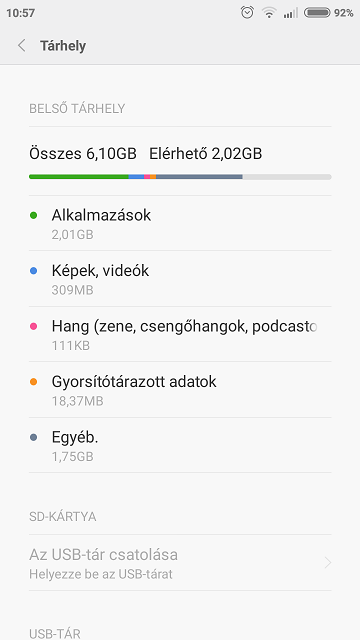Viewport: 360px width, 640px height.
Task: Tap the Wi-Fi status icon
Action: [x=269, y=13]
